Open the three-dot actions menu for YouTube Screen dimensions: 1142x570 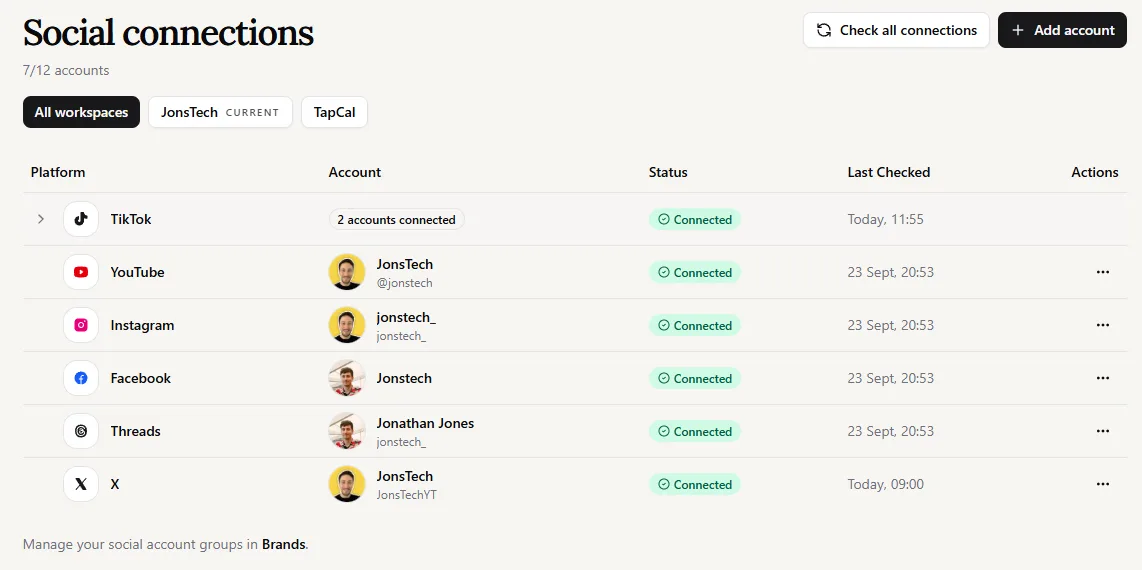(1103, 272)
